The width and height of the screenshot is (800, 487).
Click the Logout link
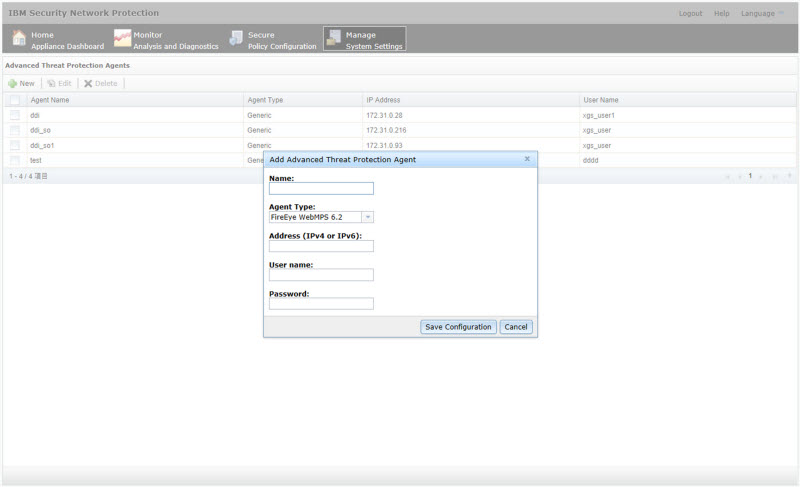pyautogui.click(x=690, y=13)
